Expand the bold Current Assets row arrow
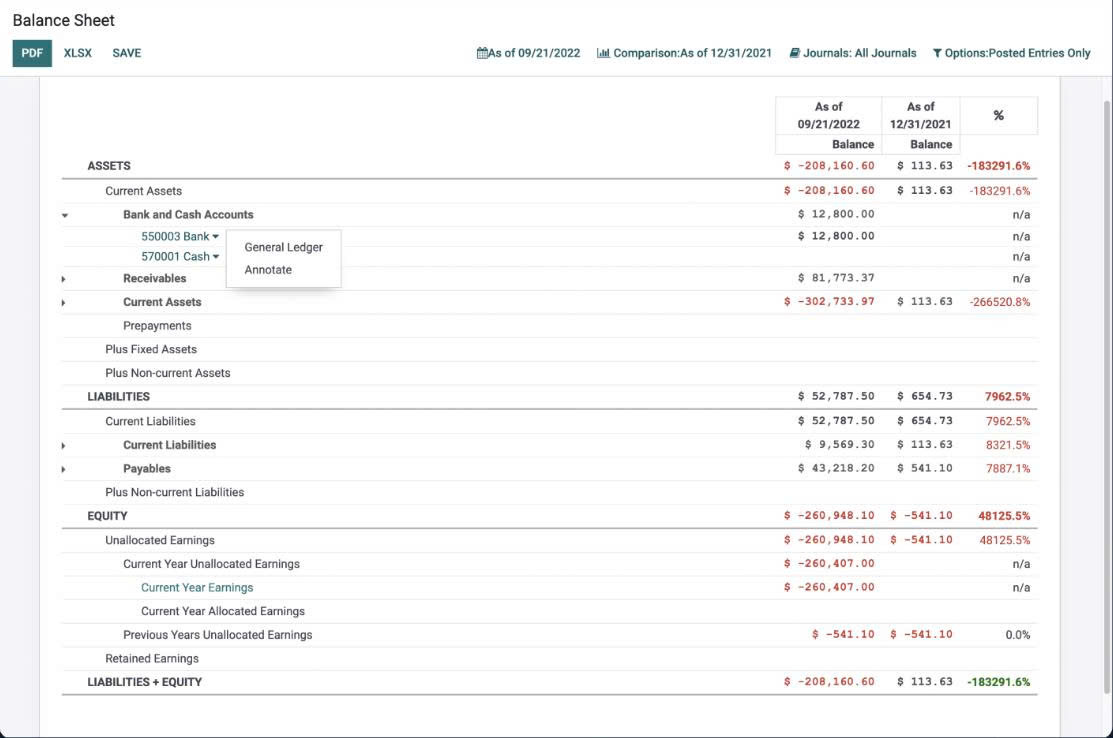Screen dimensions: 1113x738 click(x=65, y=302)
